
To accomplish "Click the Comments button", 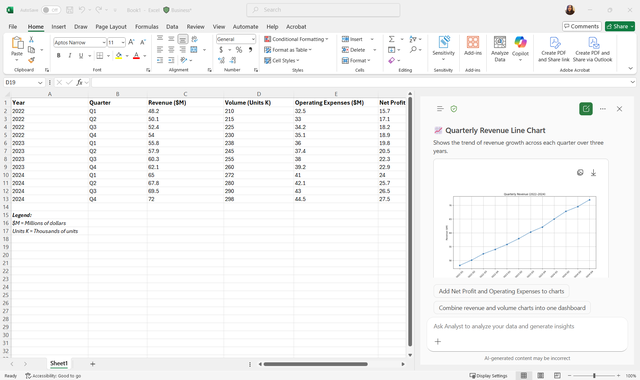I will tap(582, 26).
